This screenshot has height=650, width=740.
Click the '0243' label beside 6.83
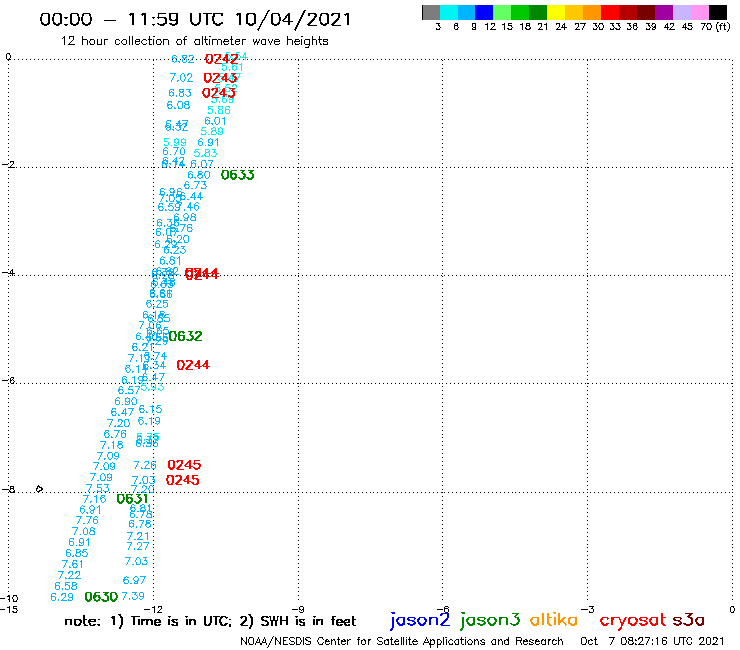point(219,93)
